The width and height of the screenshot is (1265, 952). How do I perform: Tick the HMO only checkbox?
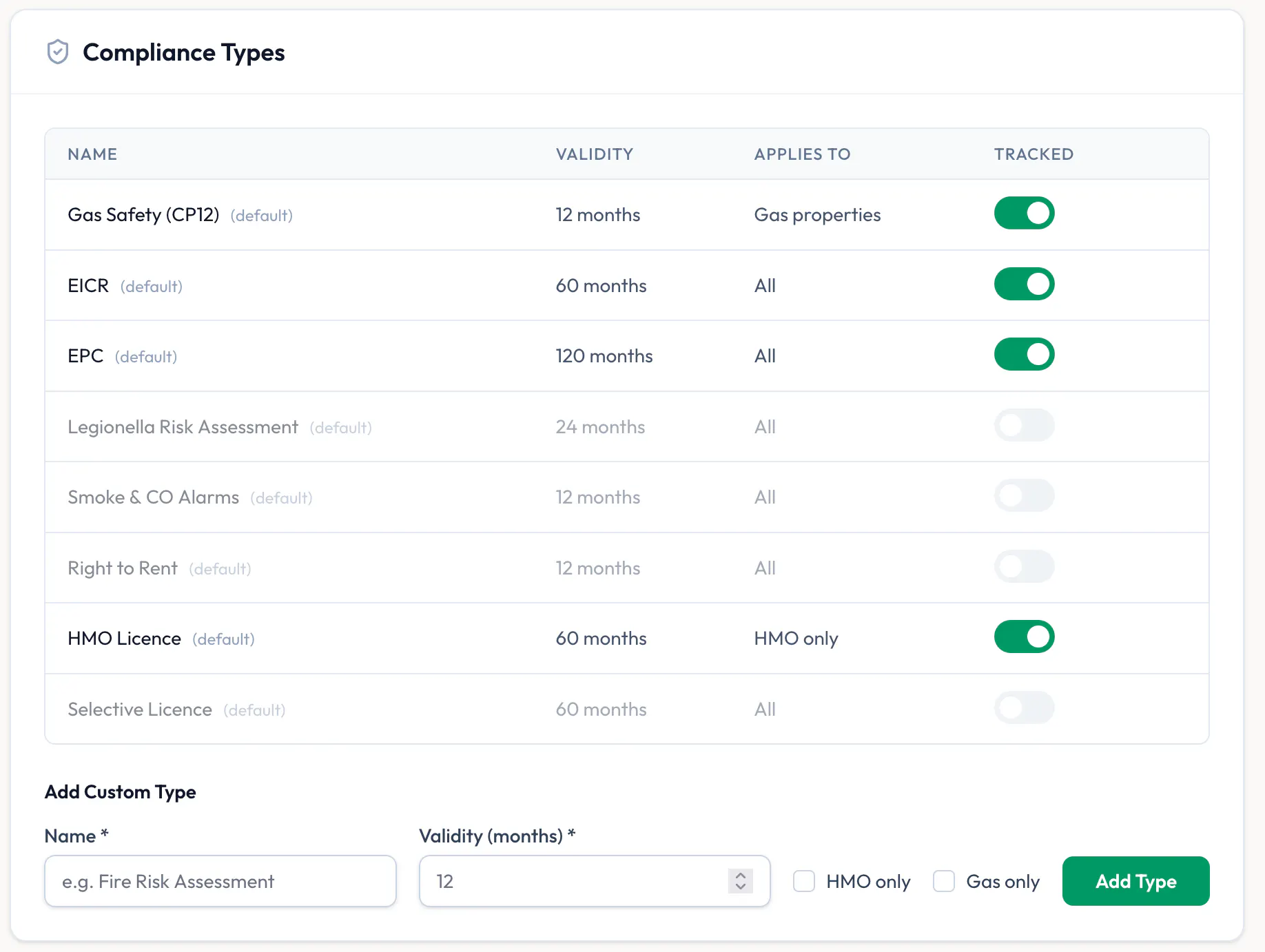[804, 881]
